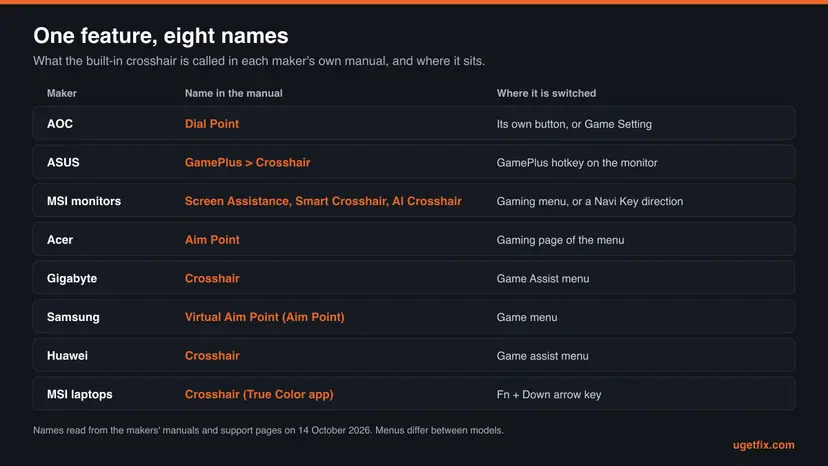
Task: Click 'Game Assist menu' in Gigabyte row
Action: (543, 278)
